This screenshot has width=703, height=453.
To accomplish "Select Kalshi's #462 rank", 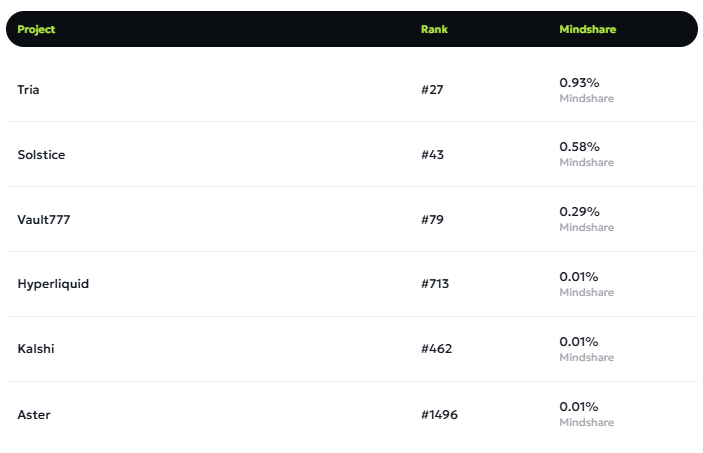I will (x=437, y=349).
